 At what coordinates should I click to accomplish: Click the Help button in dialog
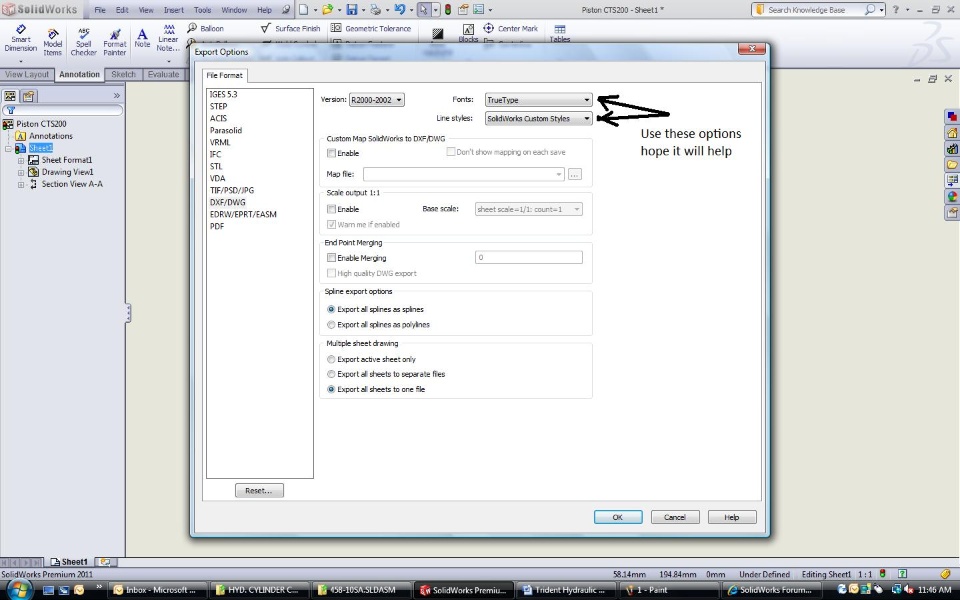coord(732,517)
